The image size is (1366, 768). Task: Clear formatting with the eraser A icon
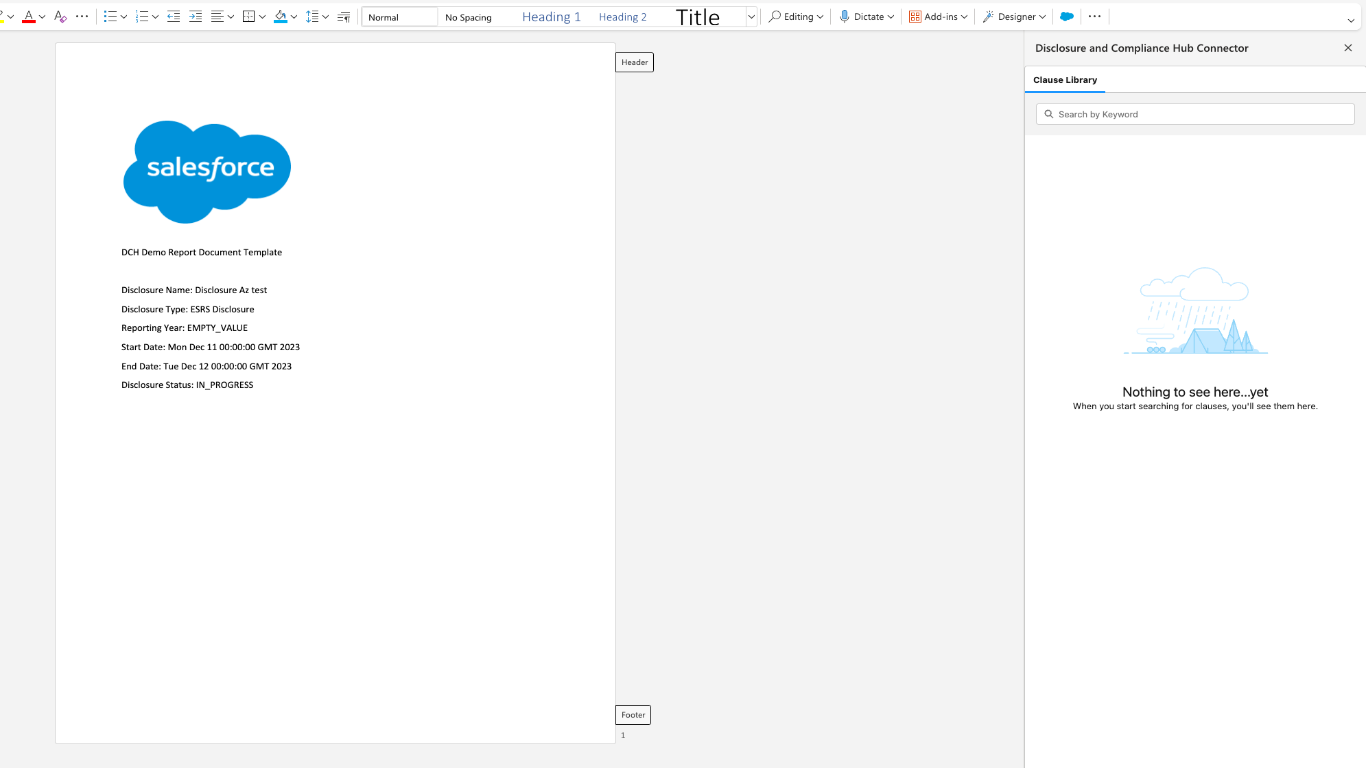[60, 17]
